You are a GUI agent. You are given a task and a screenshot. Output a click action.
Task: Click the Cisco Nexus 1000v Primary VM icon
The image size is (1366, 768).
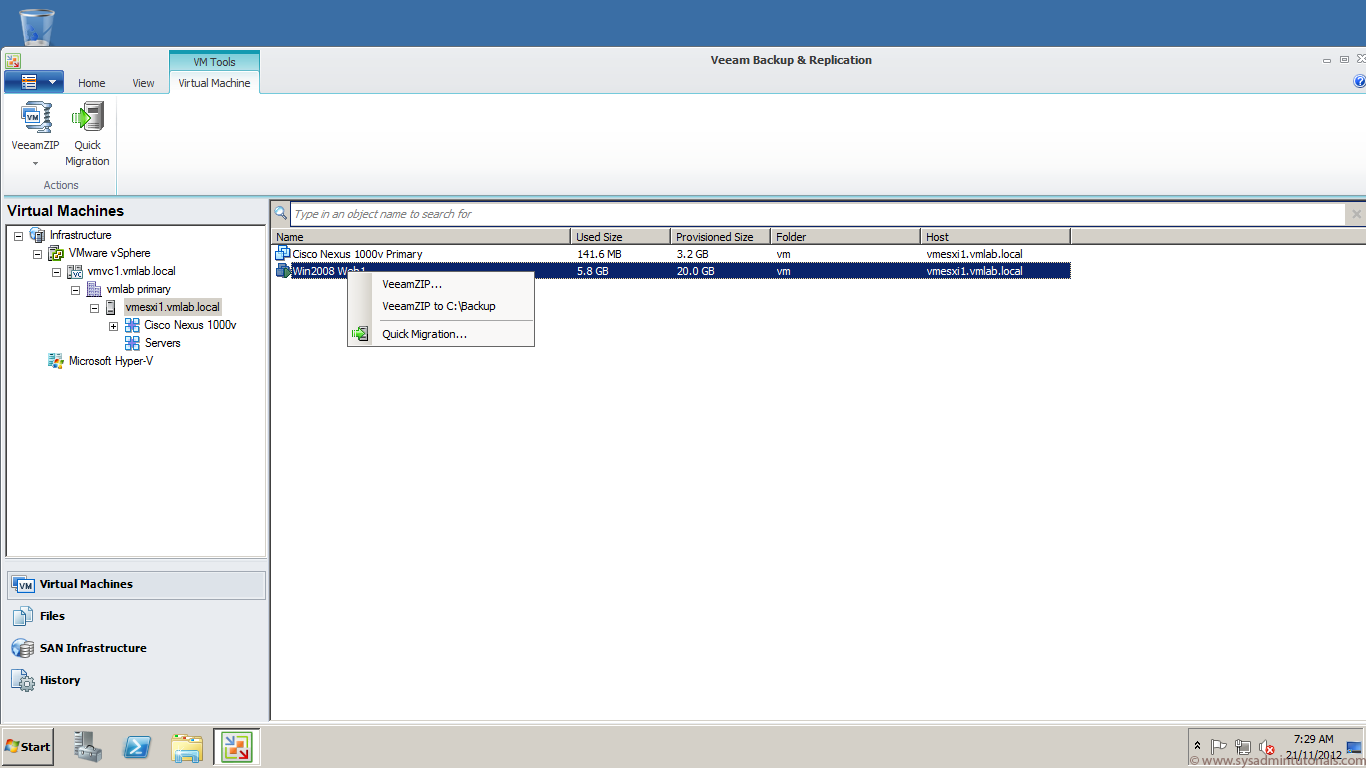(283, 254)
